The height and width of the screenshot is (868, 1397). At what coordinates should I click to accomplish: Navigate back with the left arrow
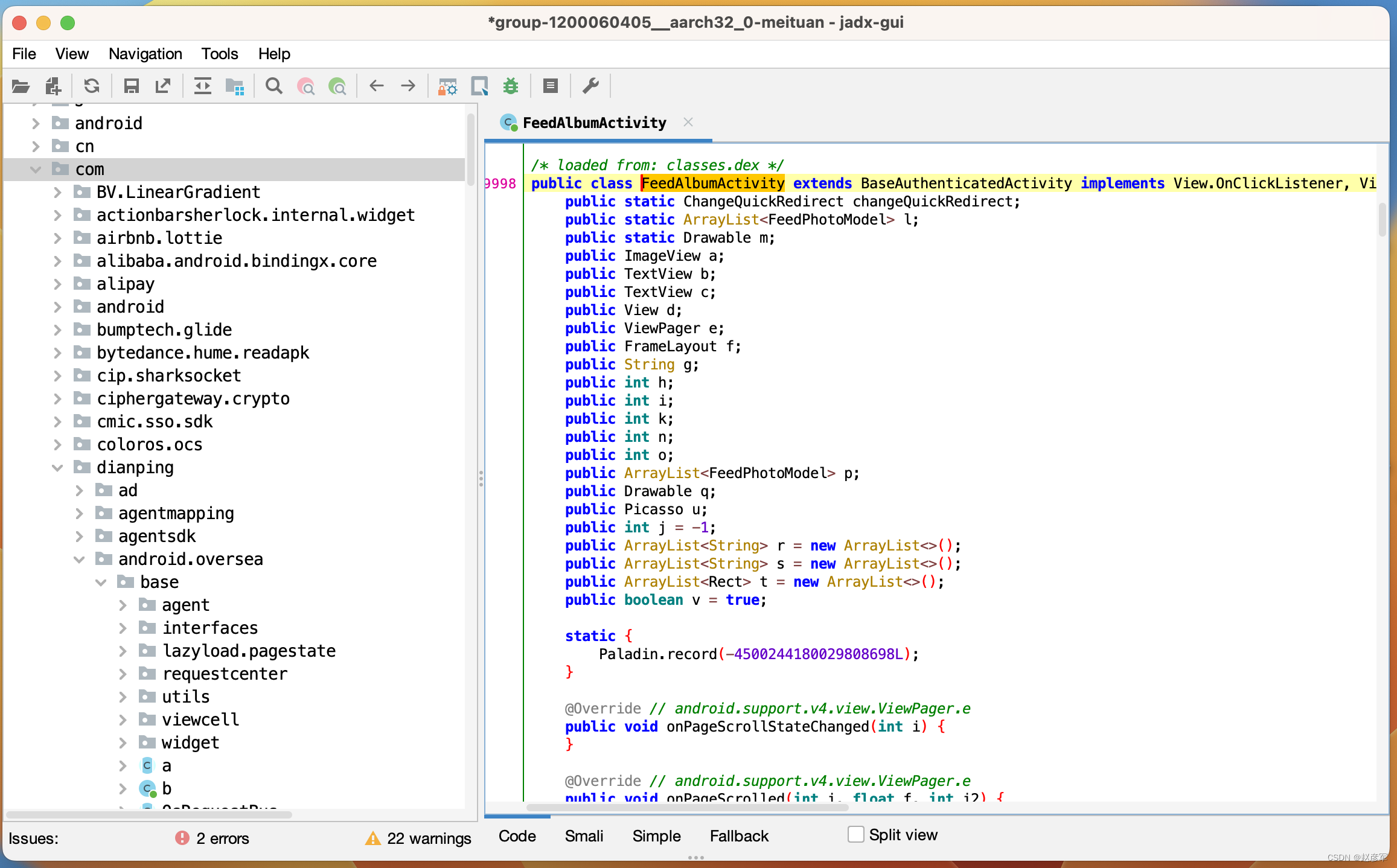click(x=377, y=86)
